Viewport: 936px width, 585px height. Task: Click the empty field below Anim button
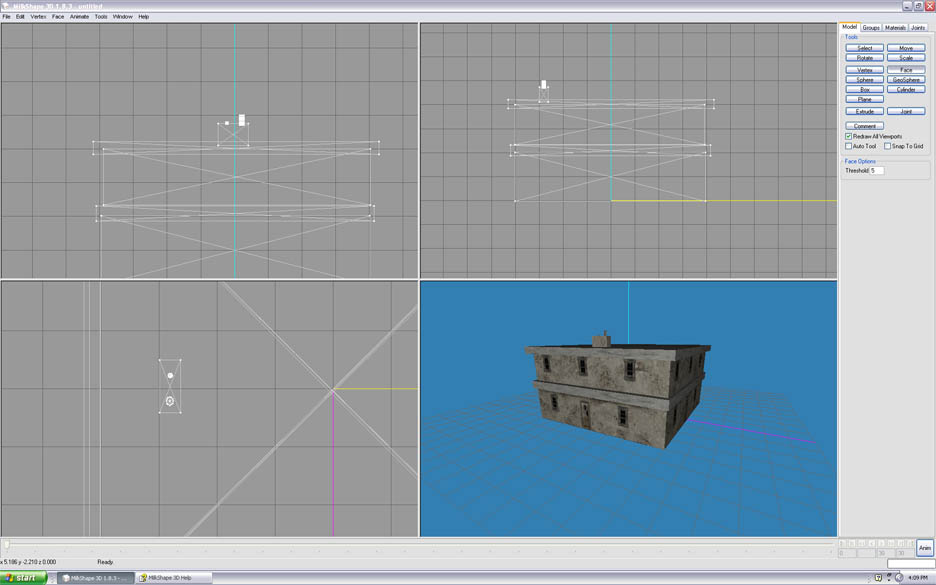(x=910, y=564)
